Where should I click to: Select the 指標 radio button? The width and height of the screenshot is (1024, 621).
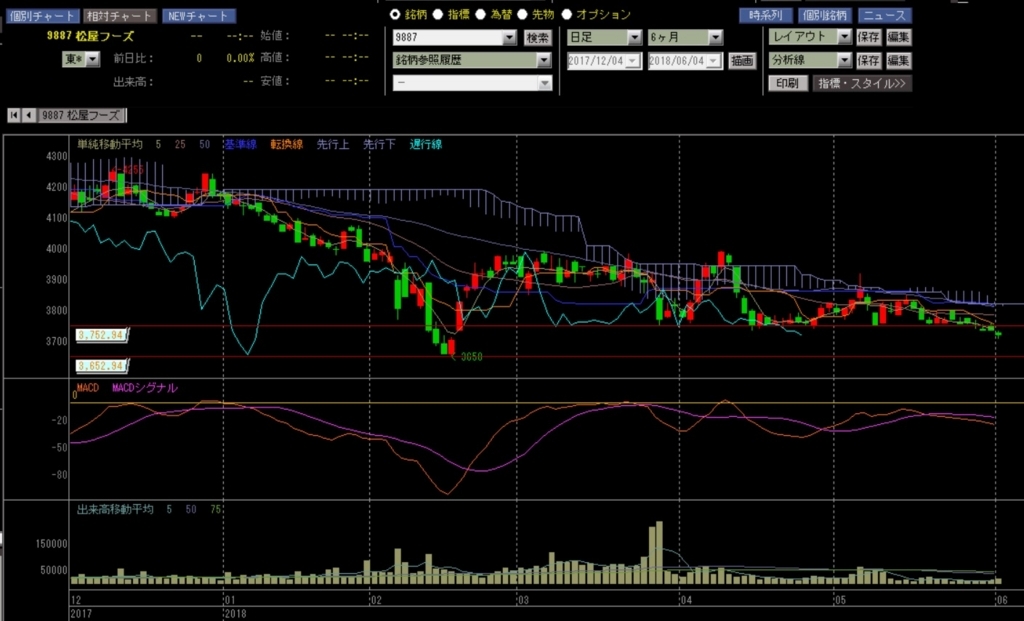tap(438, 14)
